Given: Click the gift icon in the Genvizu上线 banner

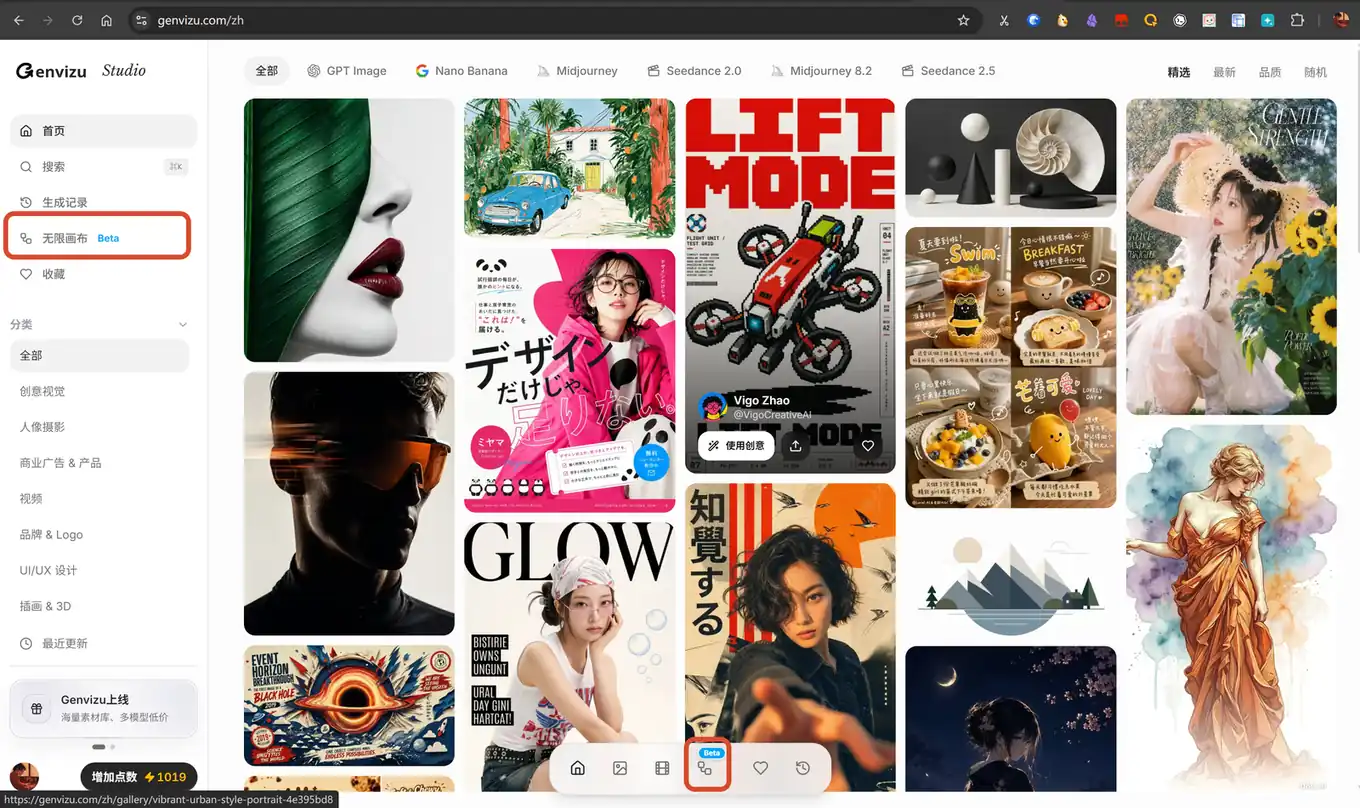Looking at the screenshot, I should pos(36,708).
